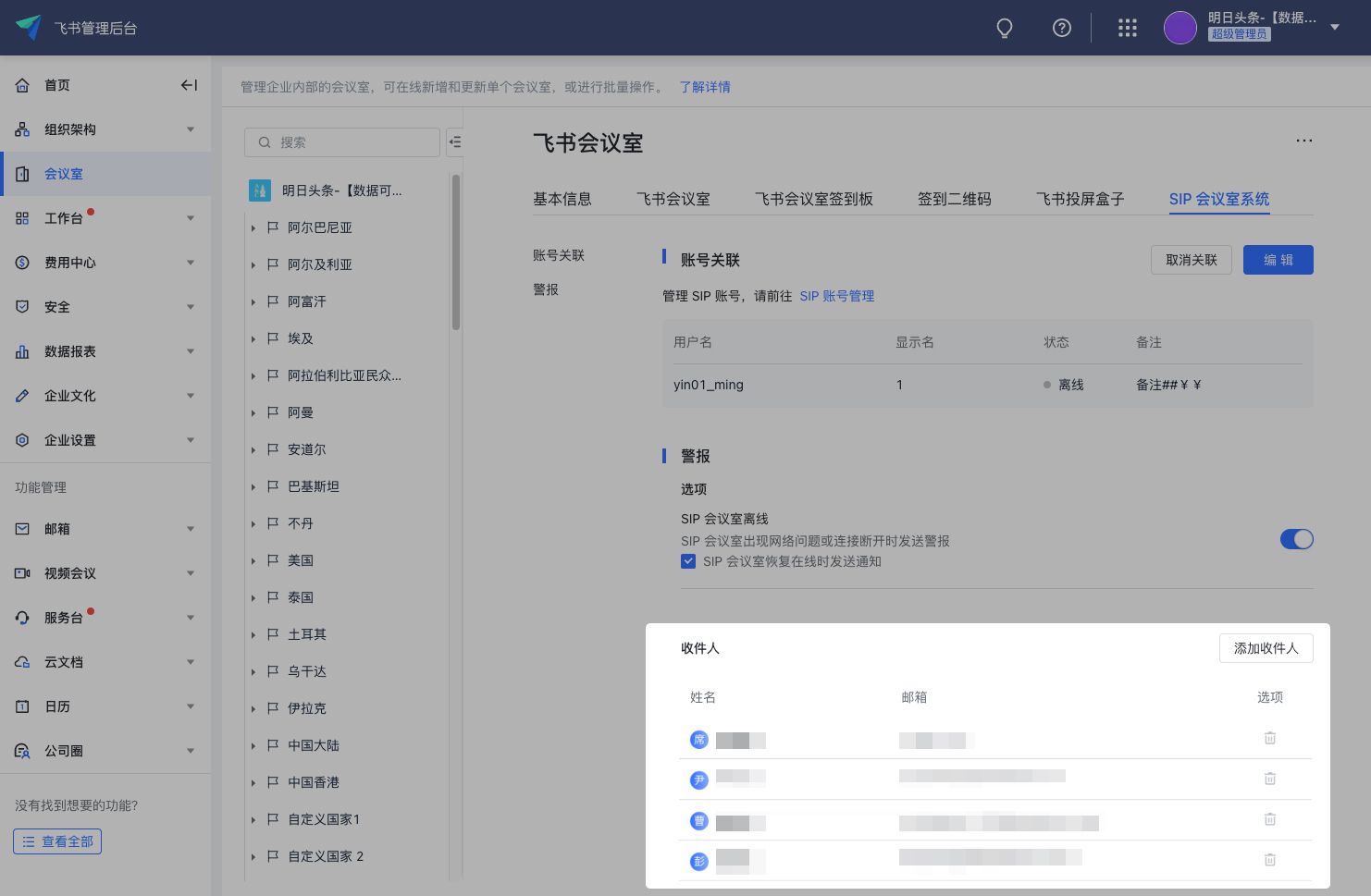Screen dimensions: 1371x896
Task: Uncheck SIP 会议室恢复在线时发送通知 checkbox
Action: (688, 561)
